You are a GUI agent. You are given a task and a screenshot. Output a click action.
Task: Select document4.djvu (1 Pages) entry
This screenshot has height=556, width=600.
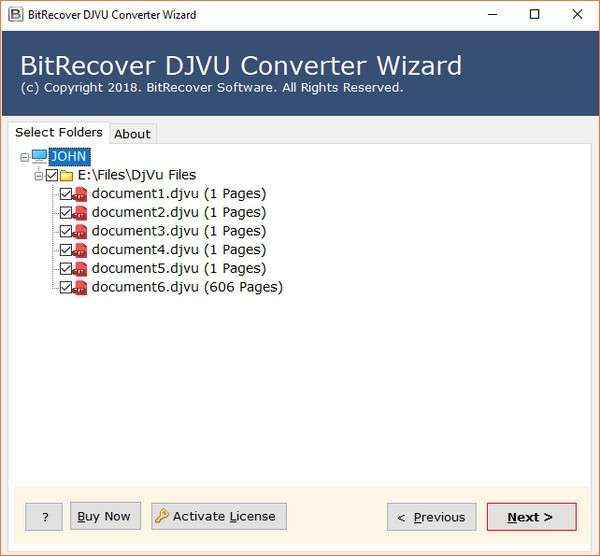[179, 250]
